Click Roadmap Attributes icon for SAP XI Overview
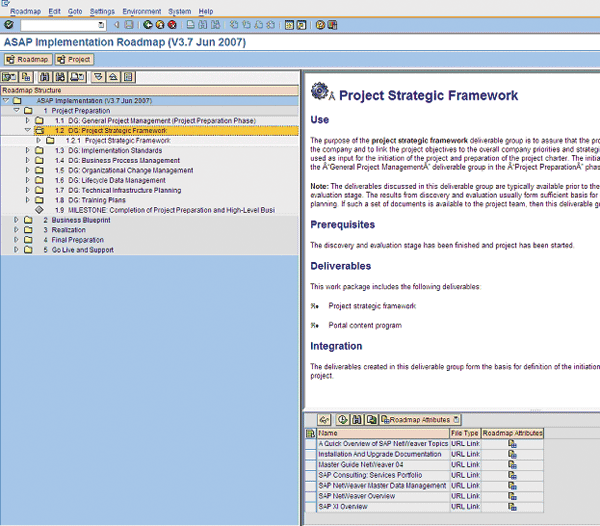Screen dimensions: 600x526 (x=512, y=507)
